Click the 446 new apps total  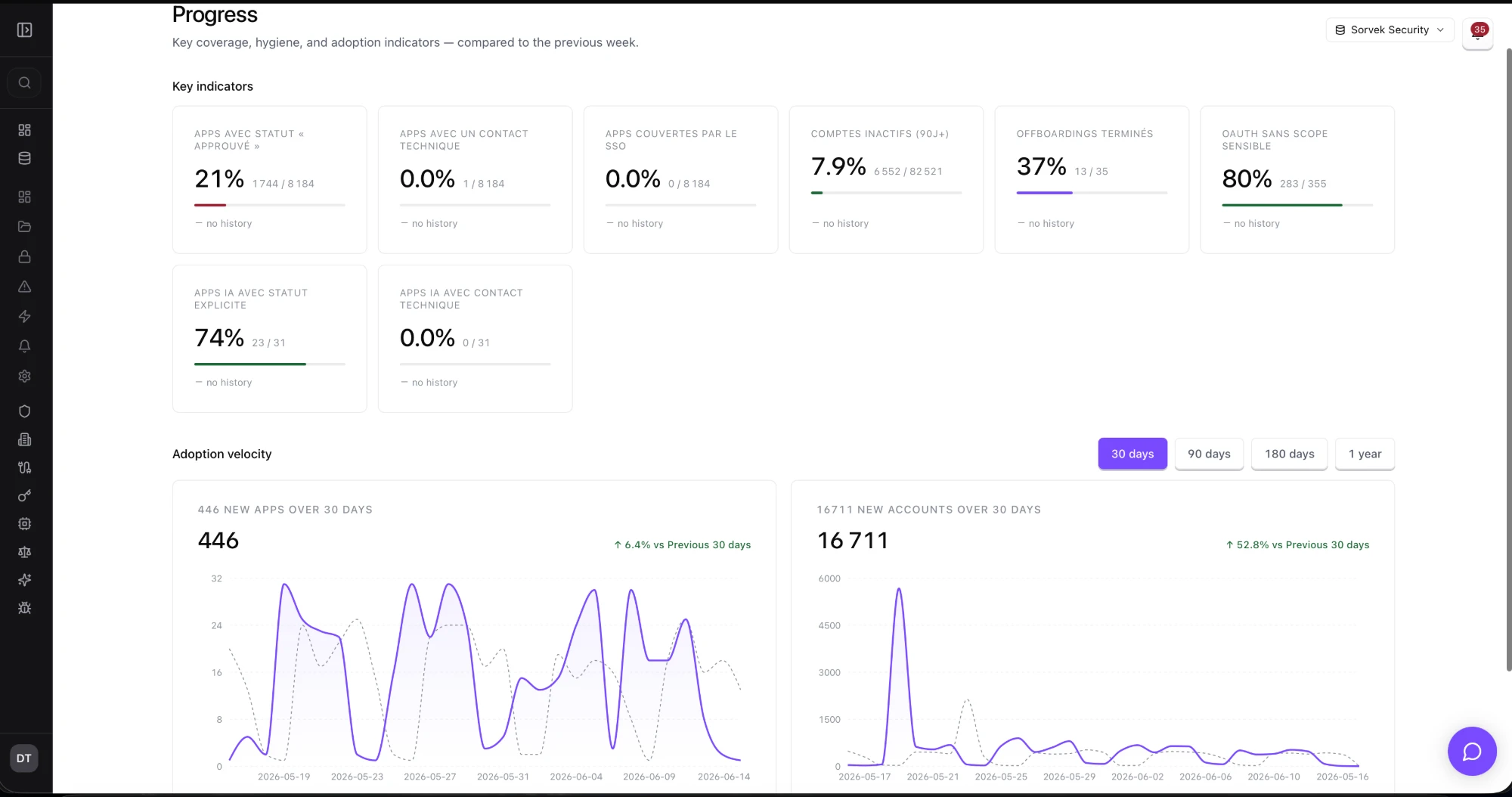pyautogui.click(x=218, y=541)
